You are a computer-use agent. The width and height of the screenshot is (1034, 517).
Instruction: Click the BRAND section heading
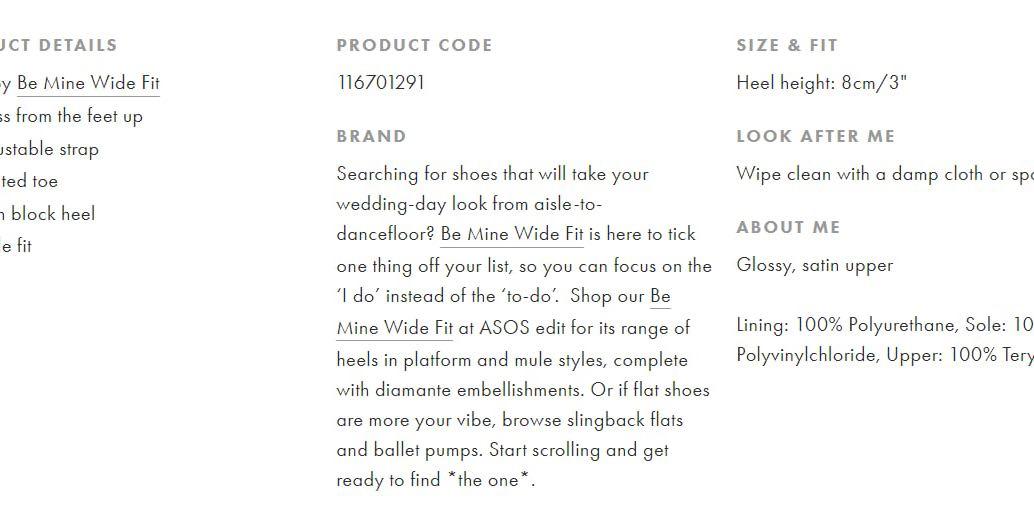coord(371,136)
